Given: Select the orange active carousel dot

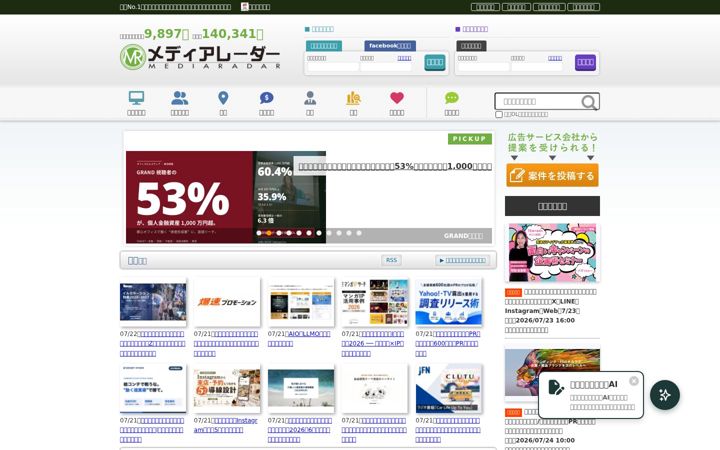Looking at the screenshot, I should [x=269, y=233].
